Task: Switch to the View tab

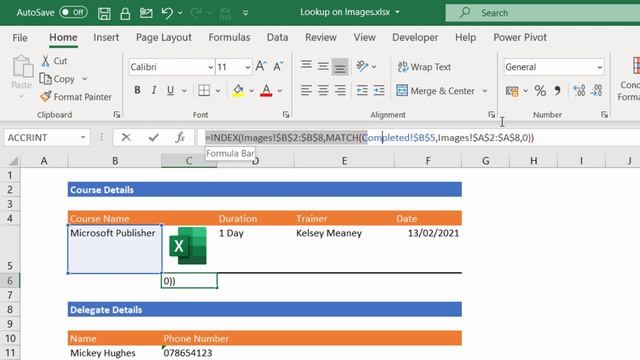Action: (364, 38)
